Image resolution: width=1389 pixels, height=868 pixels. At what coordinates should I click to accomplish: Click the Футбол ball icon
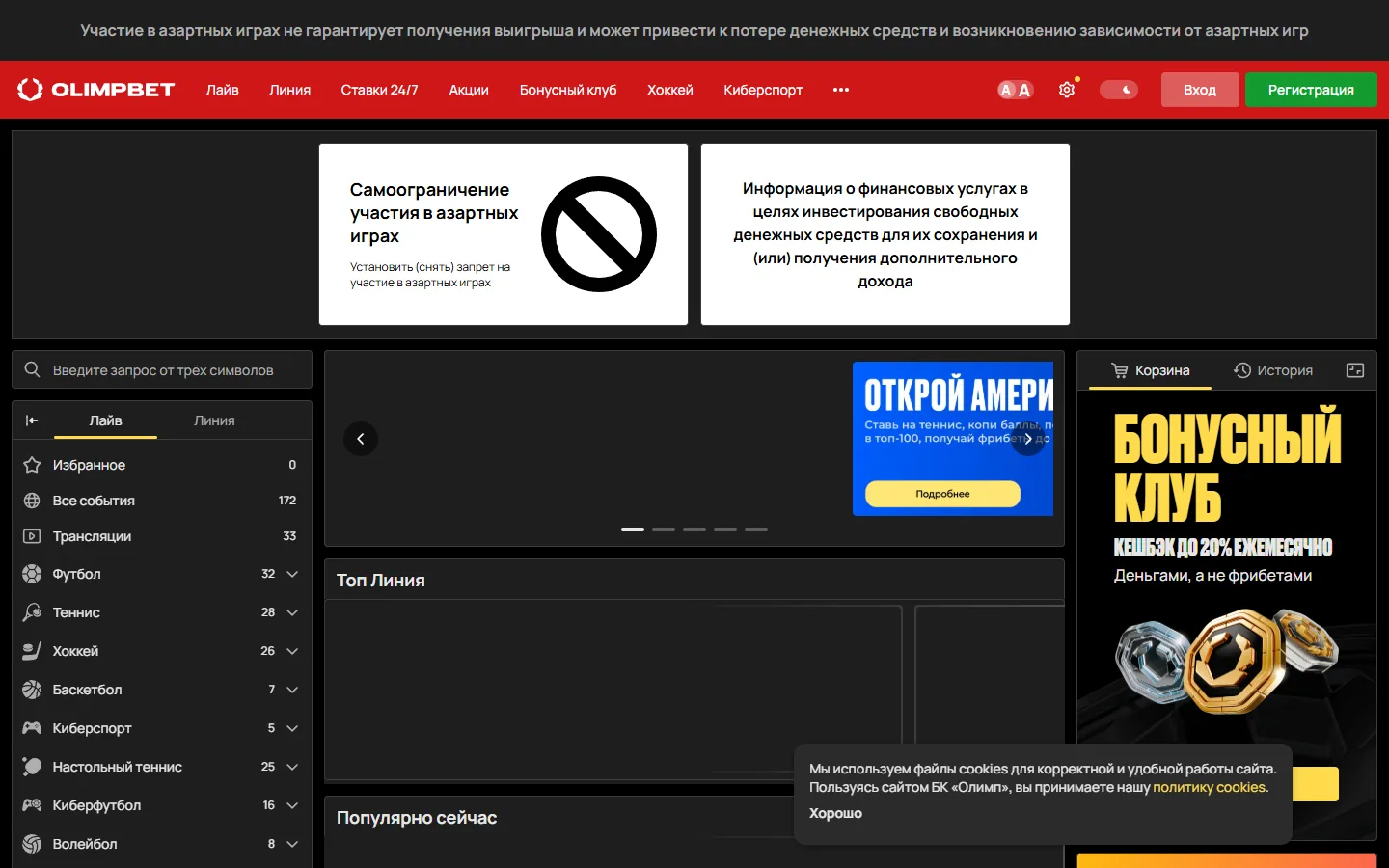click(32, 574)
